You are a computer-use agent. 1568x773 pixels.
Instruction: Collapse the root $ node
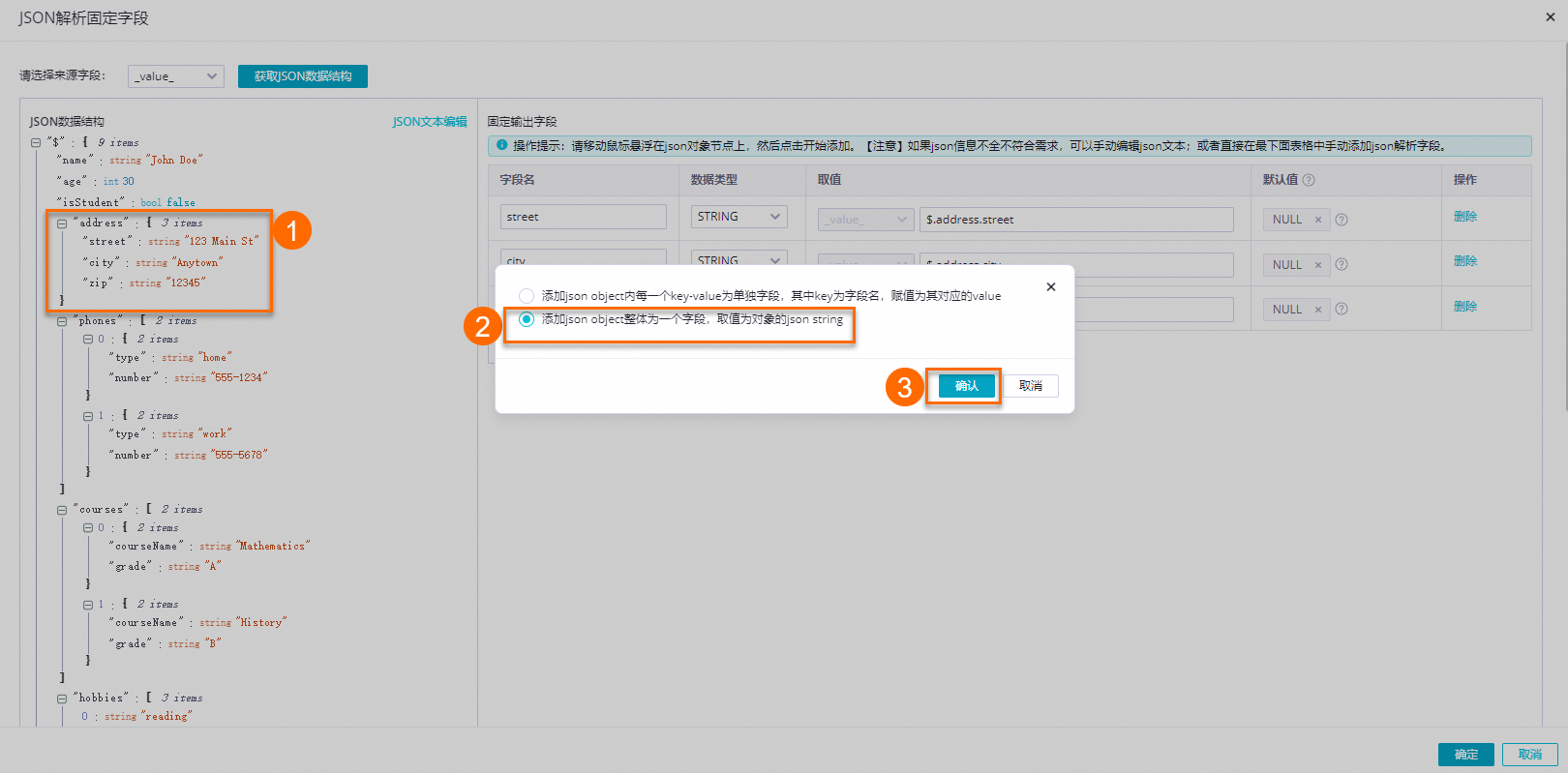36,142
